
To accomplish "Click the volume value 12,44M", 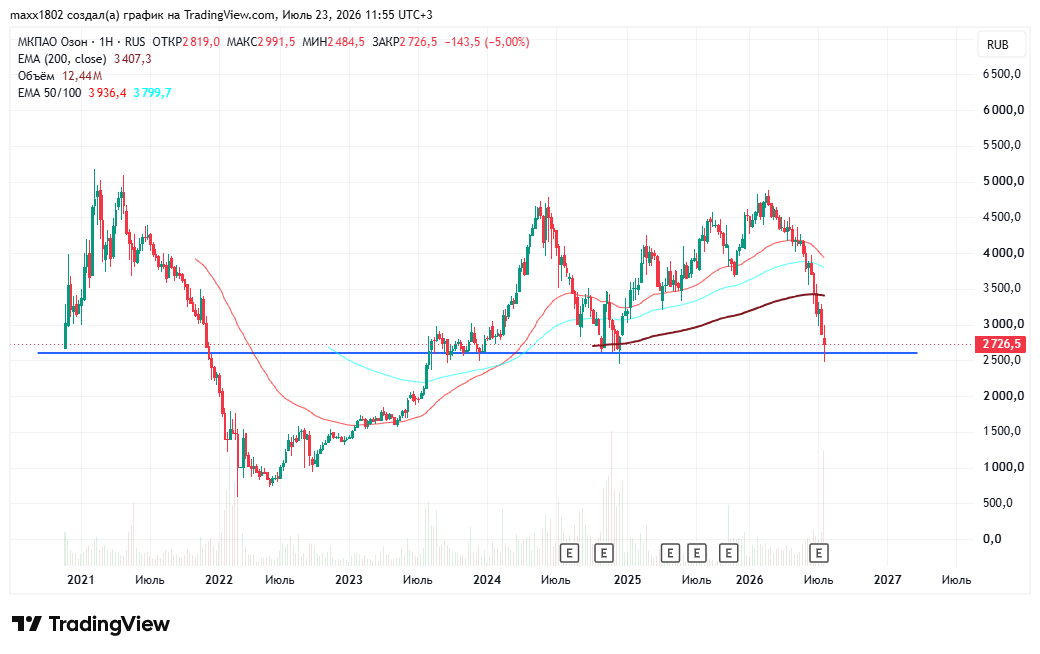I will coord(82,76).
